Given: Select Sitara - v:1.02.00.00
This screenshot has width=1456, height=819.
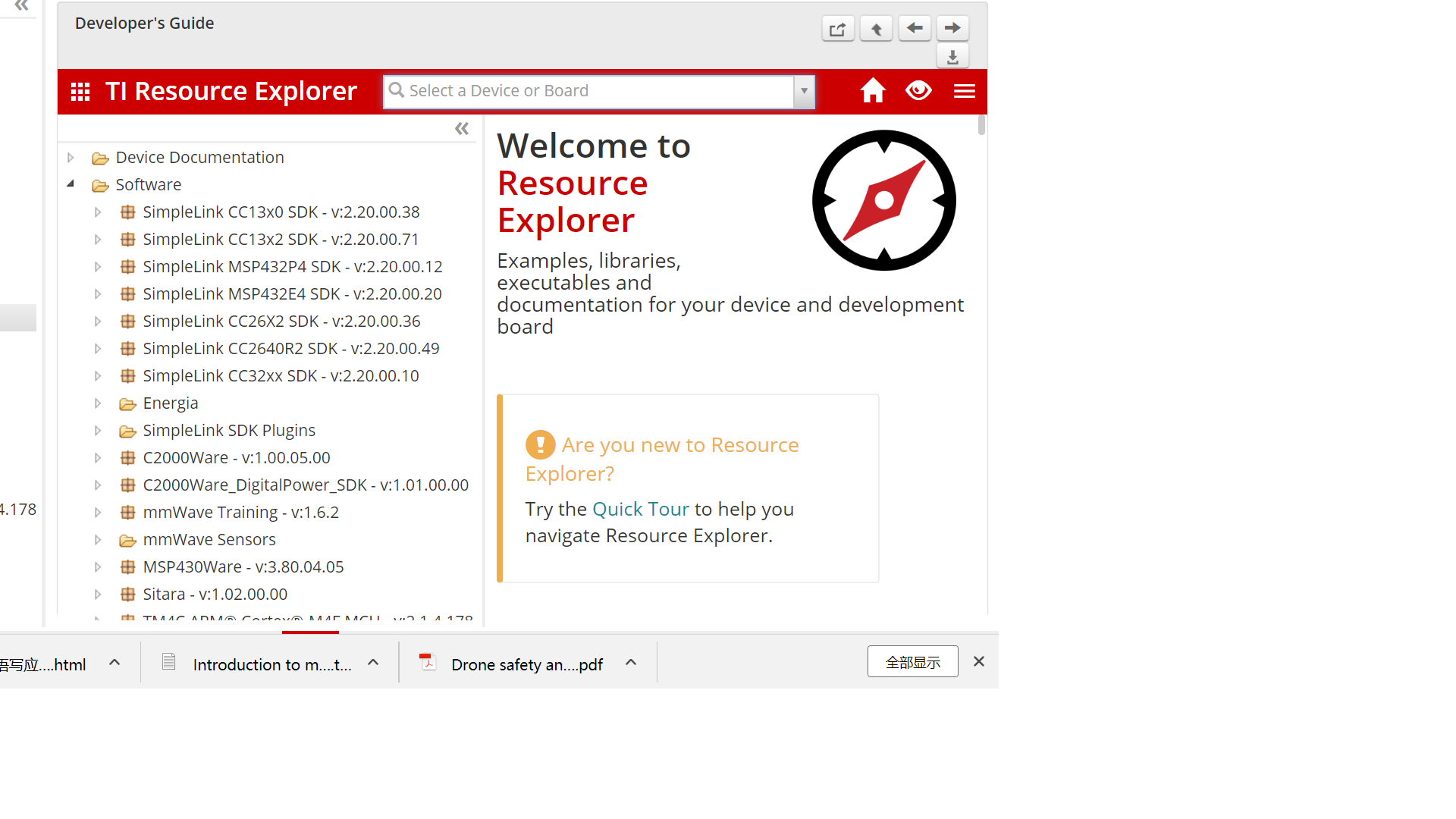Looking at the screenshot, I should [x=215, y=595].
